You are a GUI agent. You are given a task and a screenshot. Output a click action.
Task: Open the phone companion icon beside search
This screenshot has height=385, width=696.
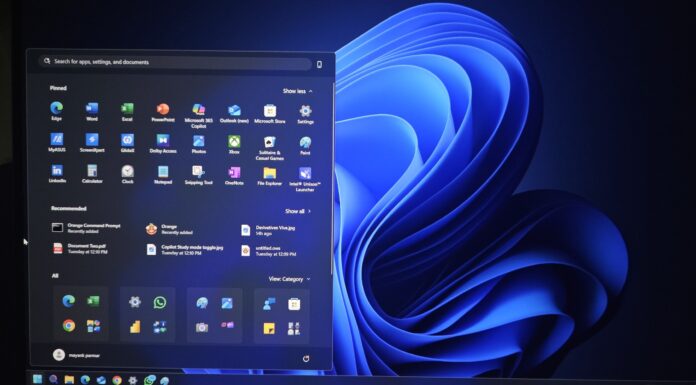tap(319, 64)
